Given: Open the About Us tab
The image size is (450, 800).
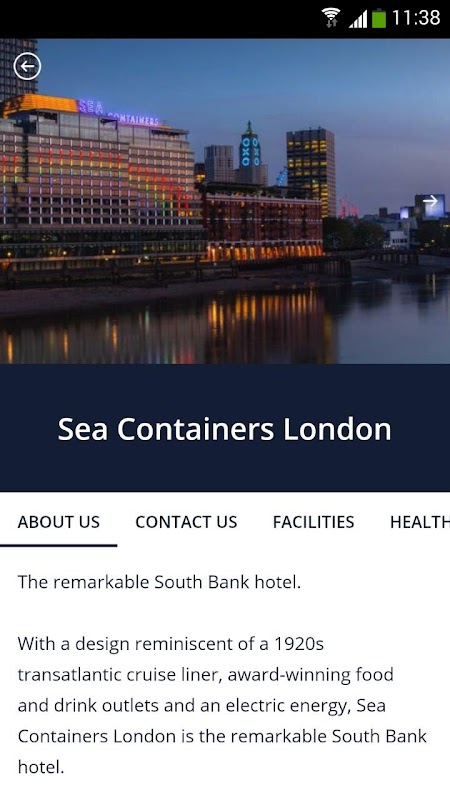Looking at the screenshot, I should (59, 522).
